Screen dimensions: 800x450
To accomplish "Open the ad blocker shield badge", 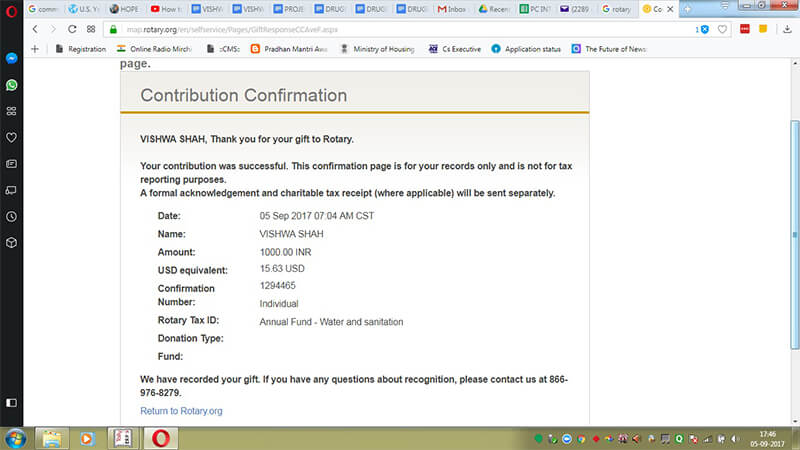I will 702,30.
